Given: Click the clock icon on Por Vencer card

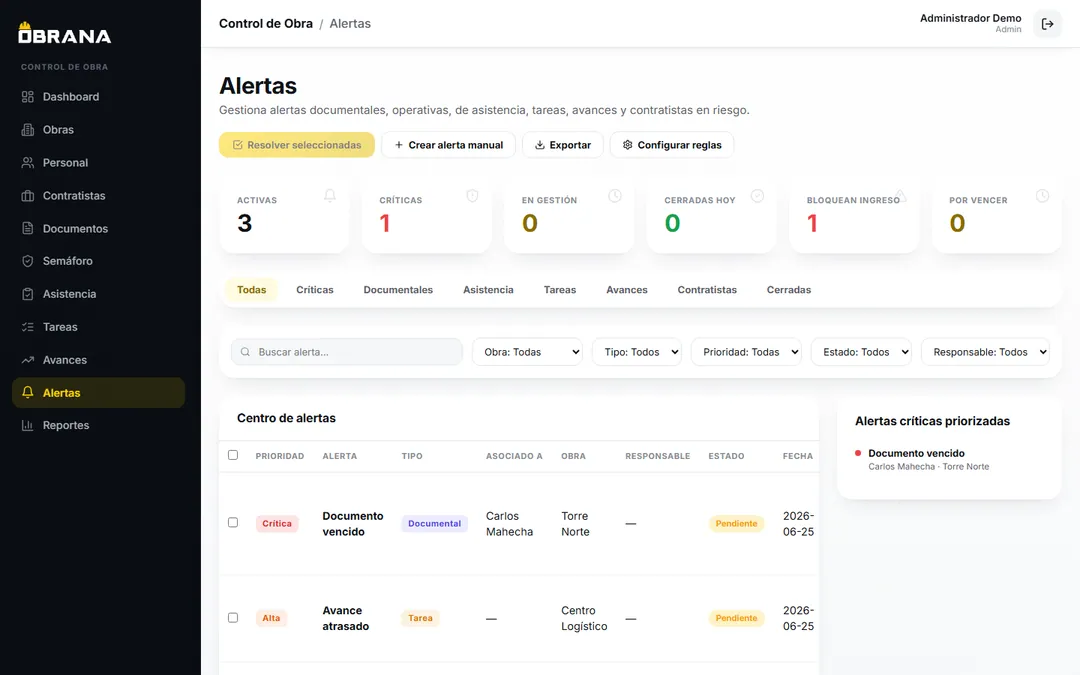Looking at the screenshot, I should tap(1043, 196).
